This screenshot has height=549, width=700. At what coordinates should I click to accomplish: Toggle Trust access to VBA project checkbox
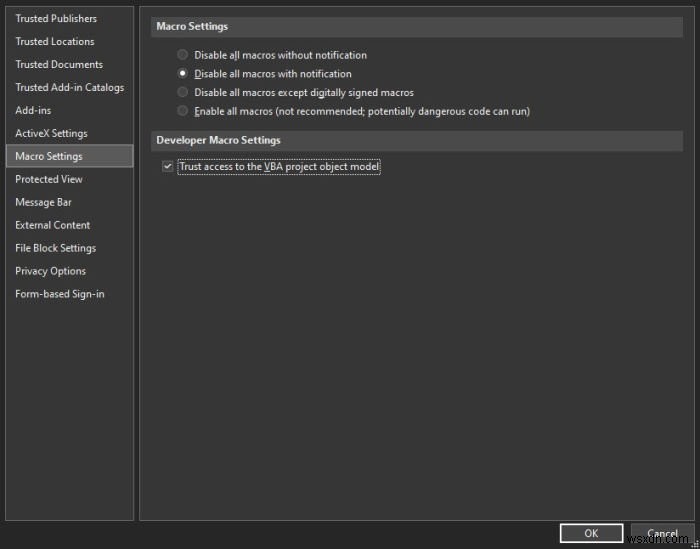click(x=168, y=167)
